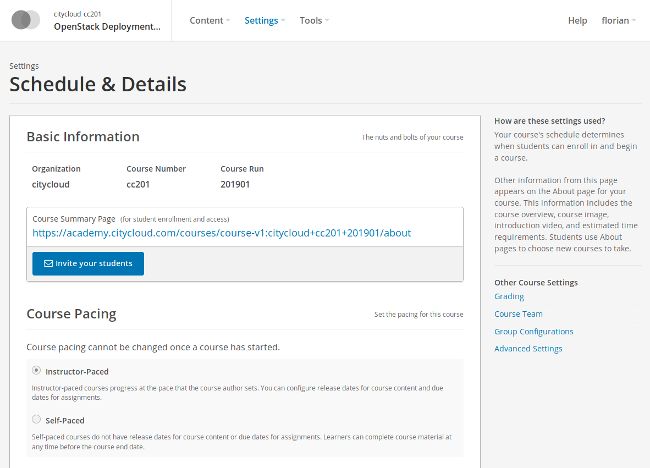650x468 pixels.
Task: Expand the florian user menu
Action: point(618,20)
